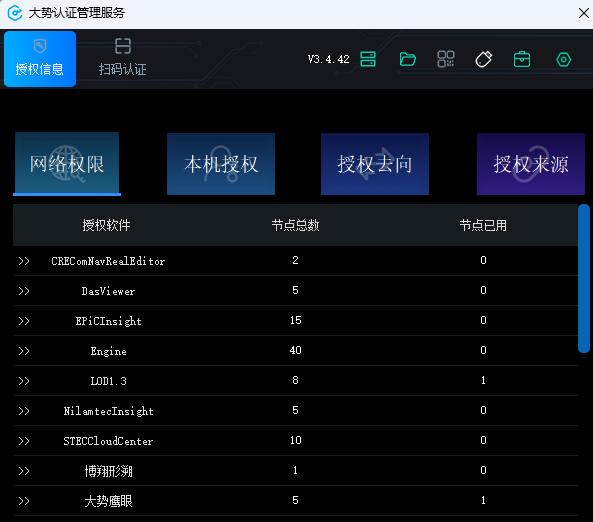Expand the CREComNavRealEditor row

pyautogui.click(x=24, y=261)
